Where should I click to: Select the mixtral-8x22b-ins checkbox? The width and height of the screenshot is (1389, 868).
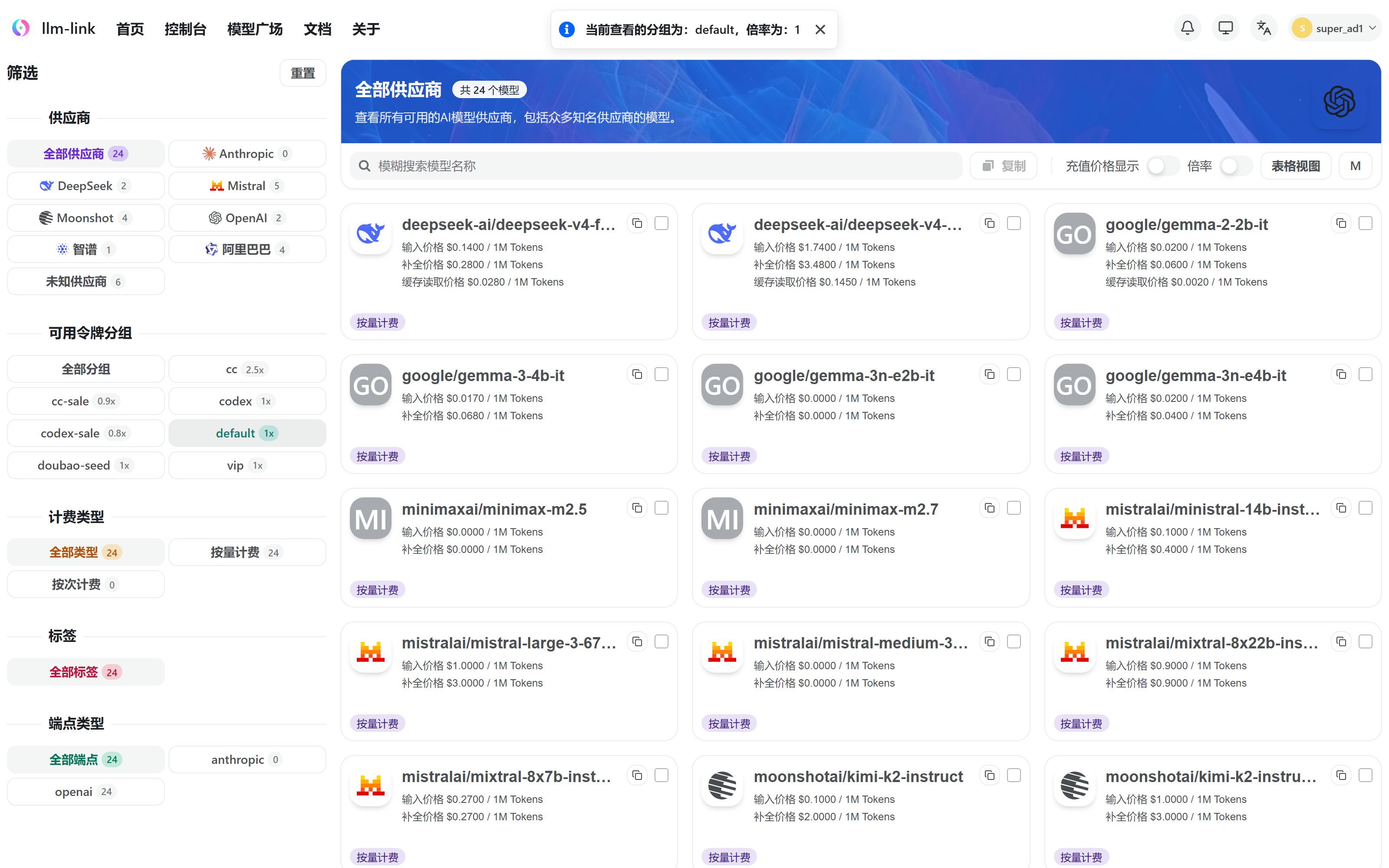tap(1366, 642)
